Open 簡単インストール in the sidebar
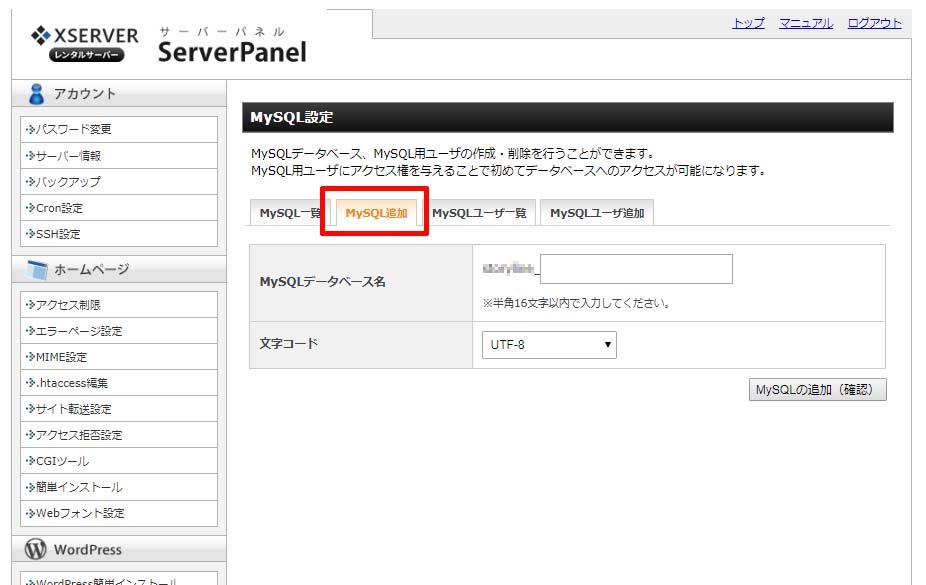This screenshot has width=926, height=585. [x=79, y=487]
